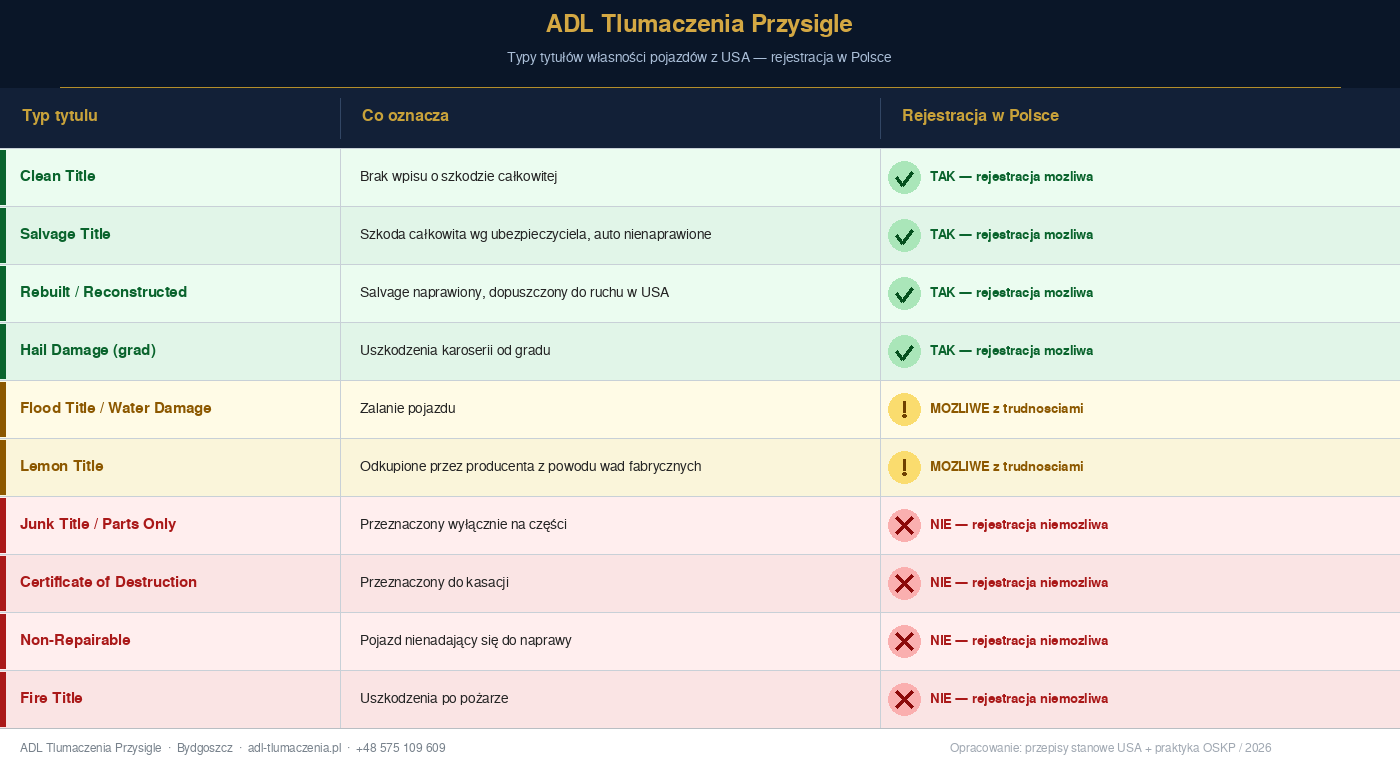
Task: Click the red X icon for Junk Title
Action: click(904, 526)
